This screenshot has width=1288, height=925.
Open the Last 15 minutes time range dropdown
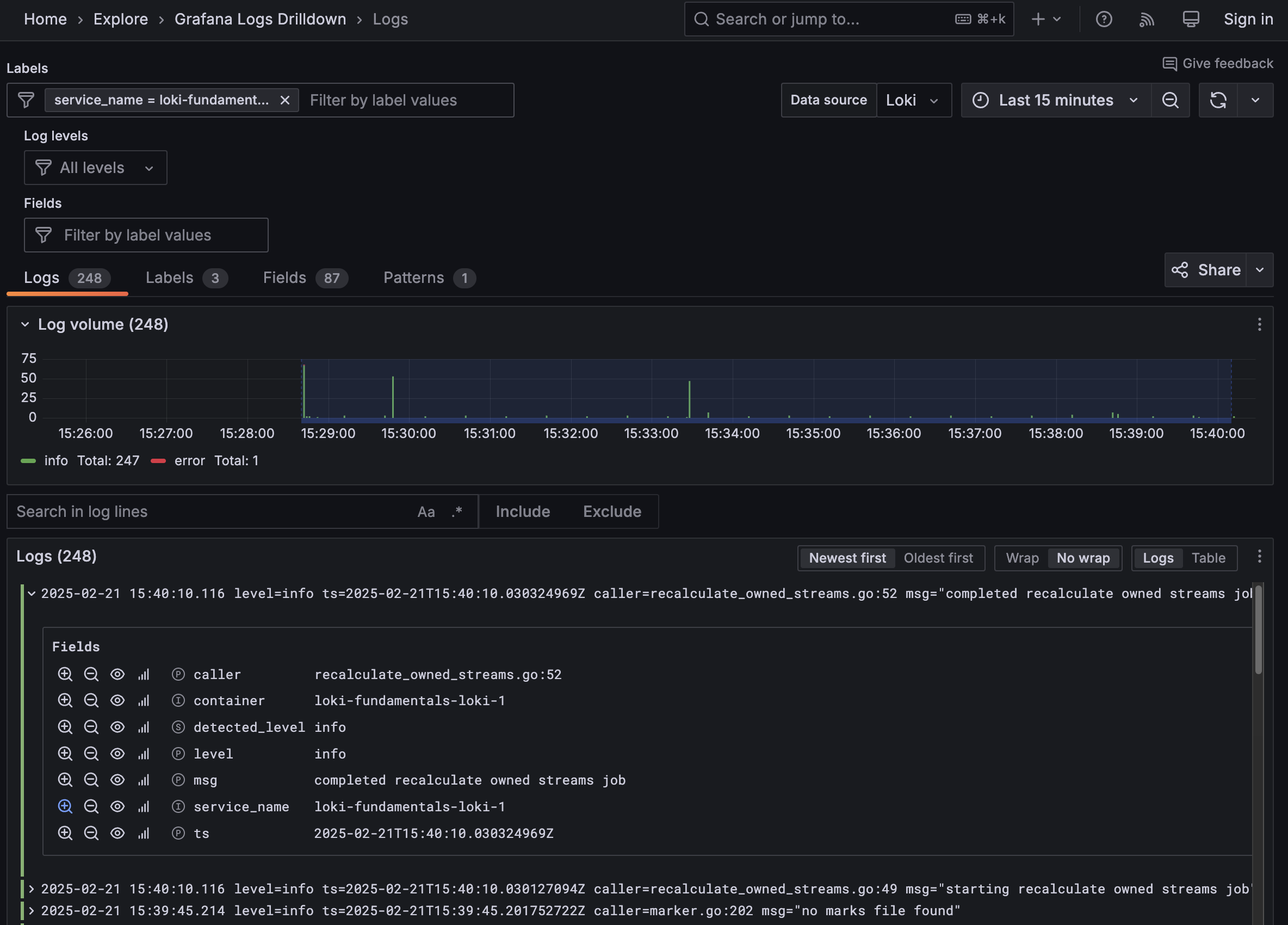tap(1056, 100)
